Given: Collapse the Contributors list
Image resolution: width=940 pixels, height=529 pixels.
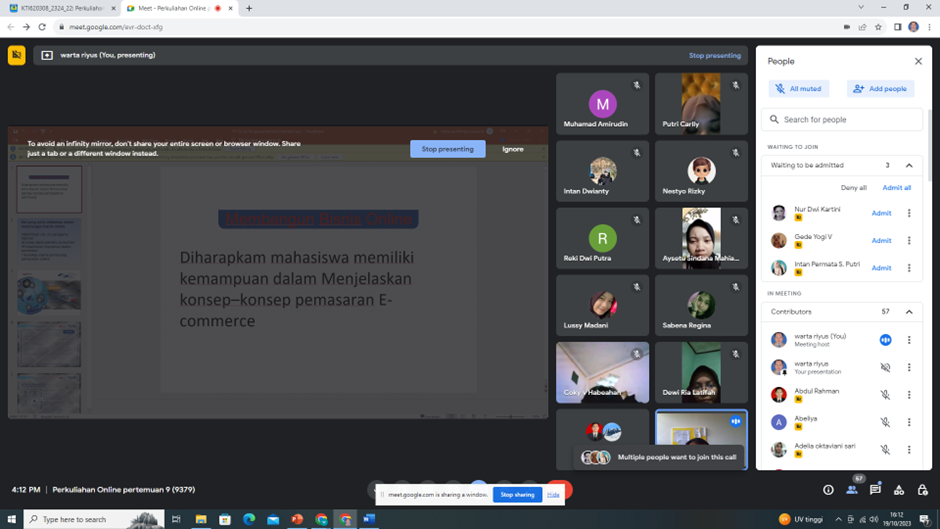Looking at the screenshot, I should point(909,312).
